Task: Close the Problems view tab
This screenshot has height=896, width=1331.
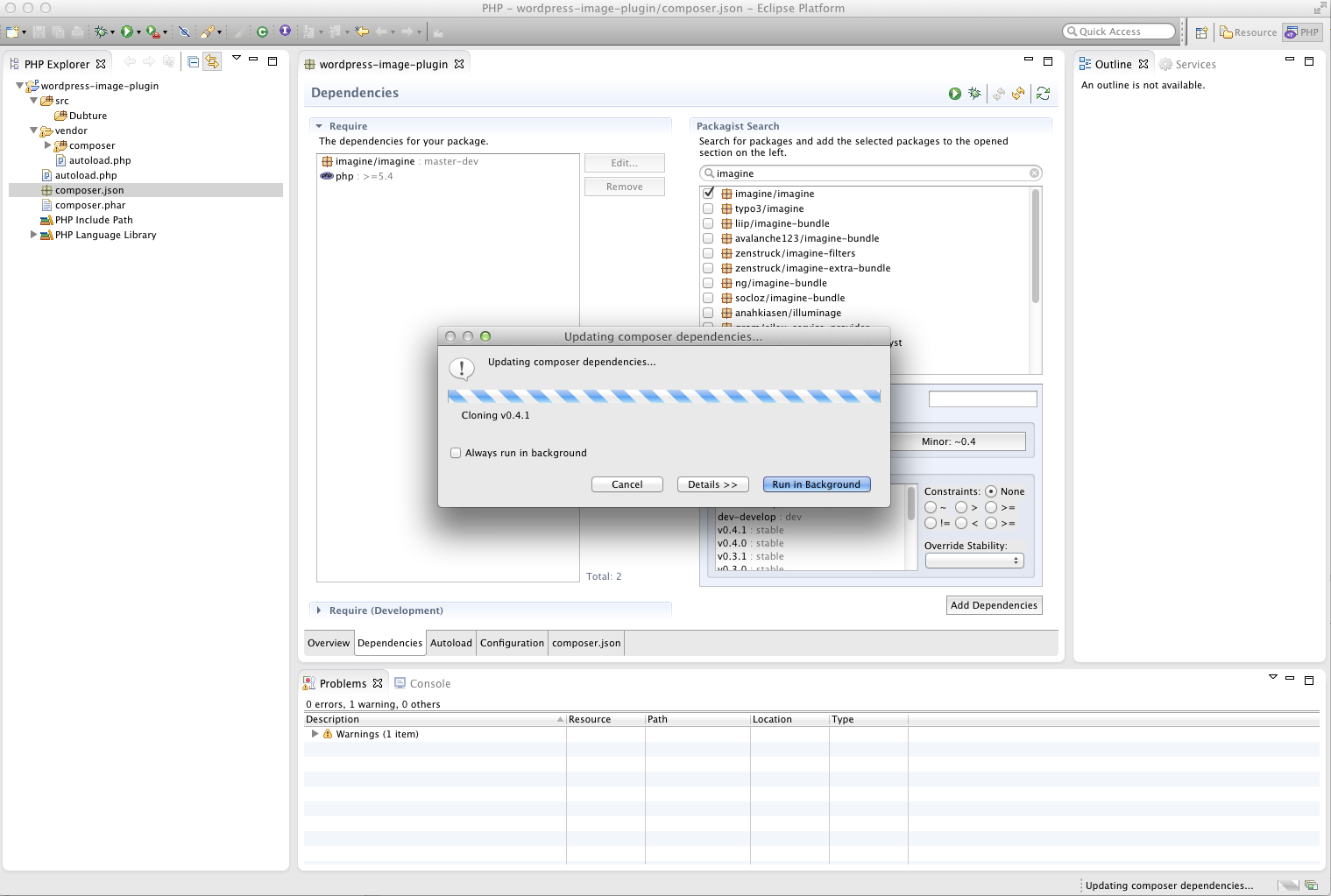Action: click(378, 683)
